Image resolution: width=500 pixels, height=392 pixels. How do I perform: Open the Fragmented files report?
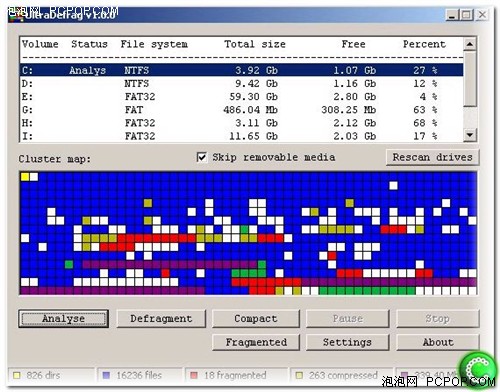(256, 342)
